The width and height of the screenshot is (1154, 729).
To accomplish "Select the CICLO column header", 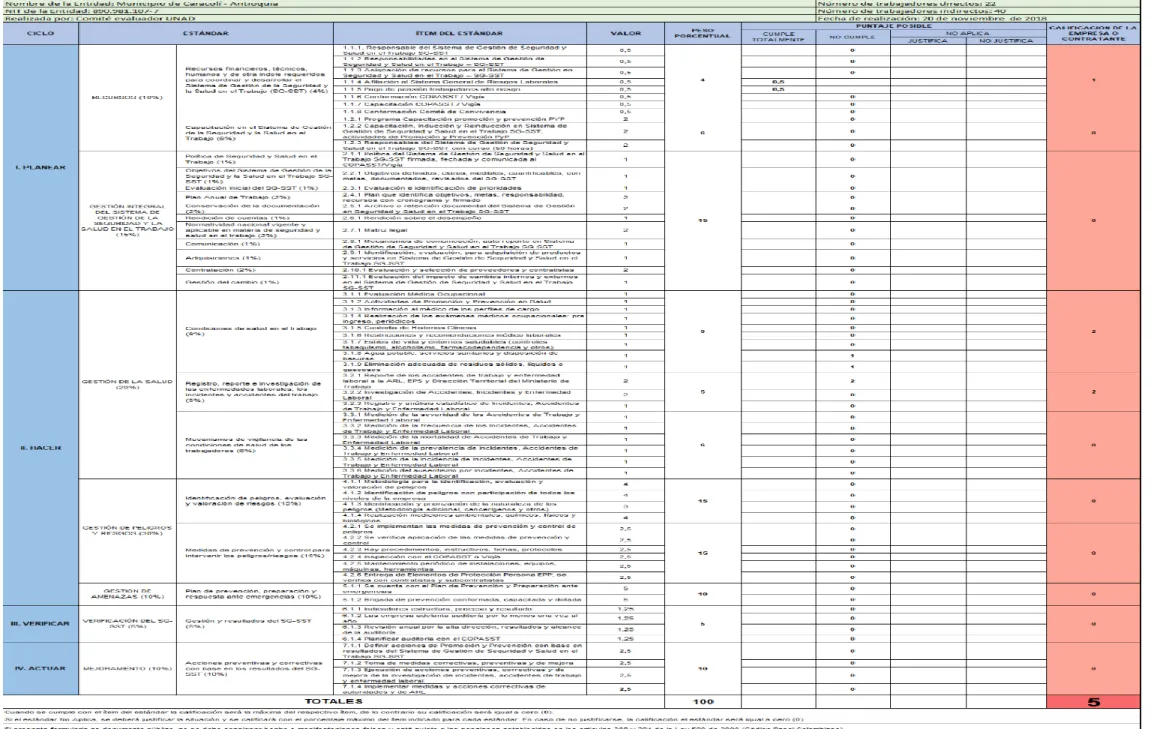I will pos(40,33).
